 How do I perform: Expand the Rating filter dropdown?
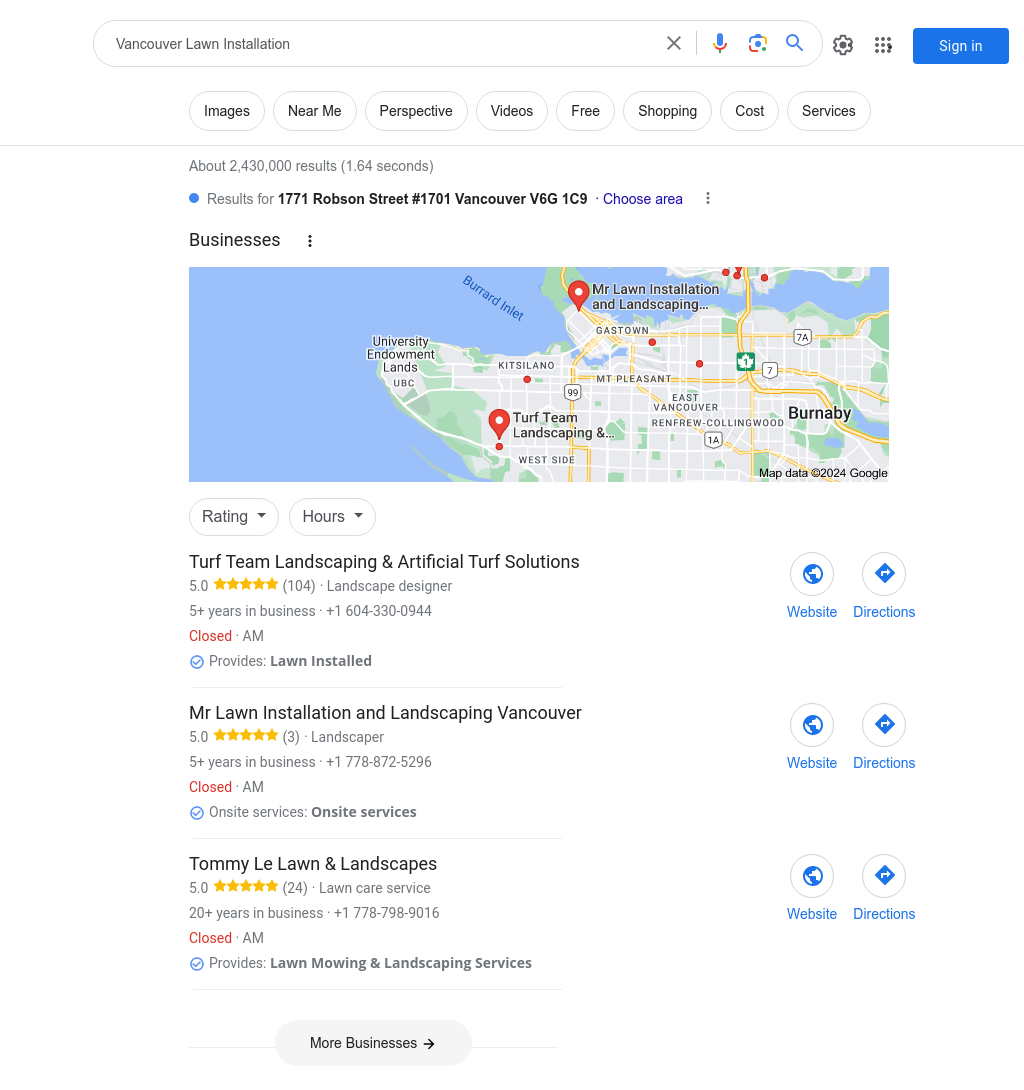(x=234, y=517)
